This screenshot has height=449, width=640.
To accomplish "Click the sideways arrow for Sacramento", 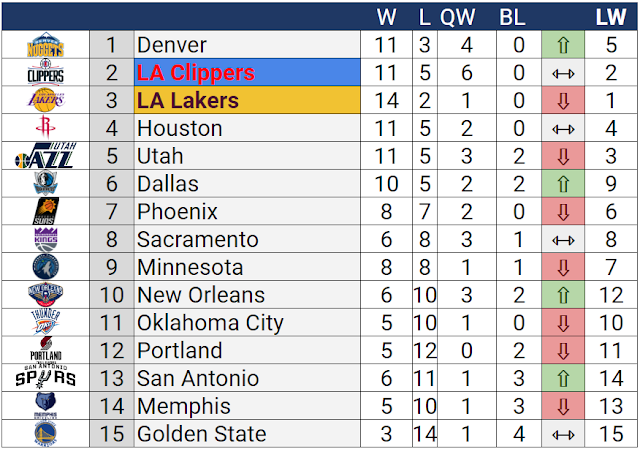I will [563, 239].
